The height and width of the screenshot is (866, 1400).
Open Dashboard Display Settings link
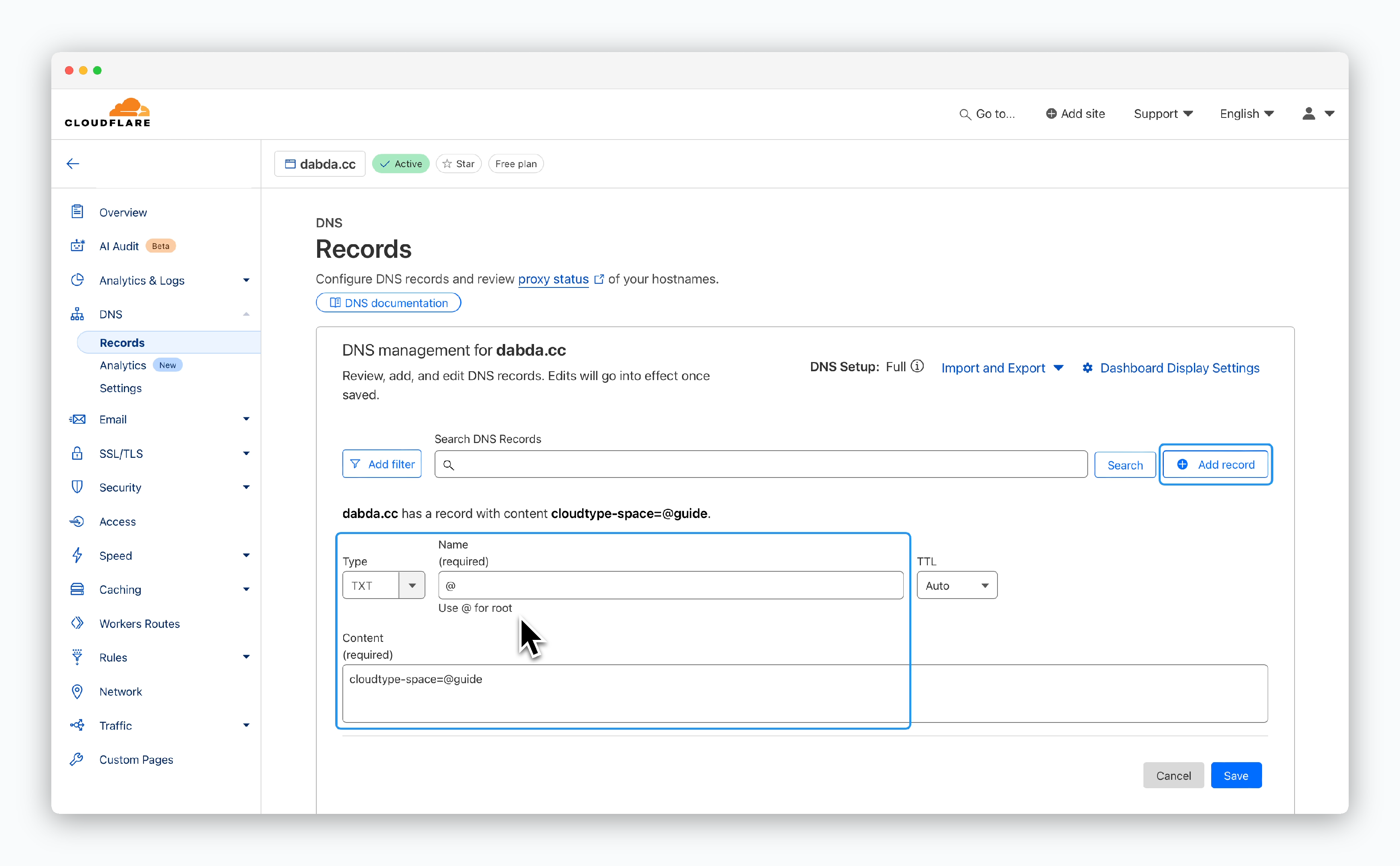tap(1179, 368)
